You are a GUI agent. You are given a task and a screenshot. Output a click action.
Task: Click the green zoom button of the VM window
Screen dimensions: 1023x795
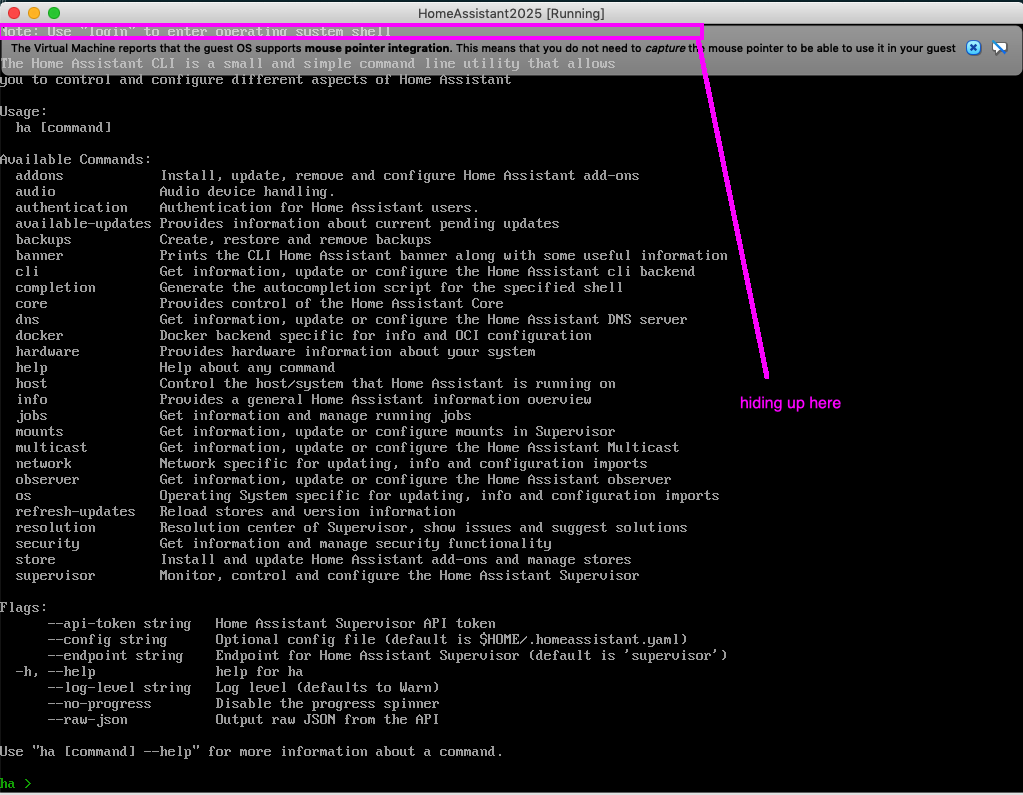click(x=54, y=13)
